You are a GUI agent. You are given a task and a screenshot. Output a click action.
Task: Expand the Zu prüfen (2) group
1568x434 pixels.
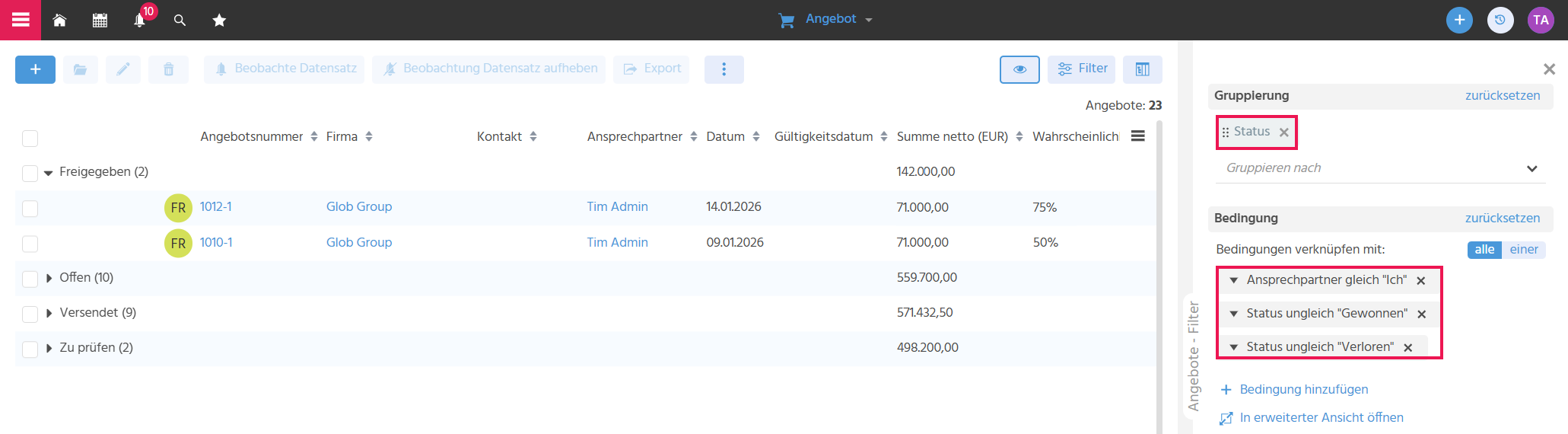(x=49, y=348)
